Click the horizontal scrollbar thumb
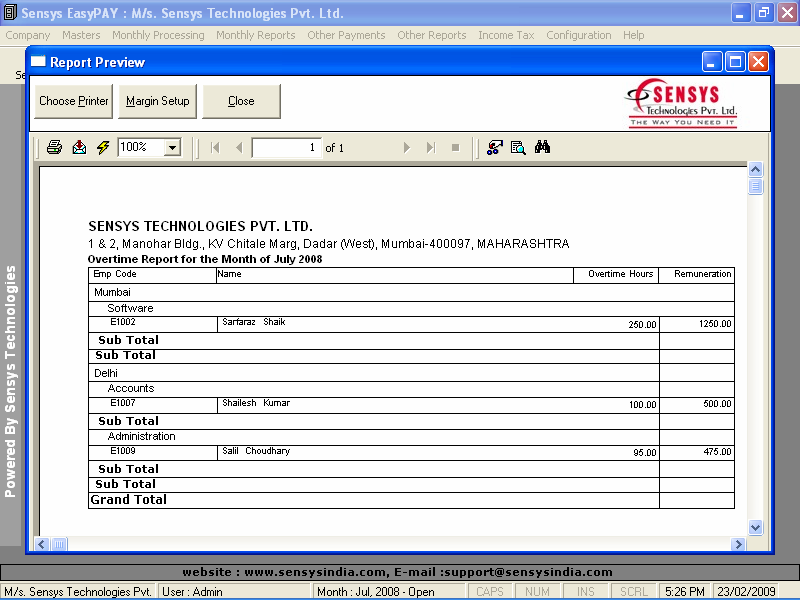800x600 pixels. (x=59, y=544)
